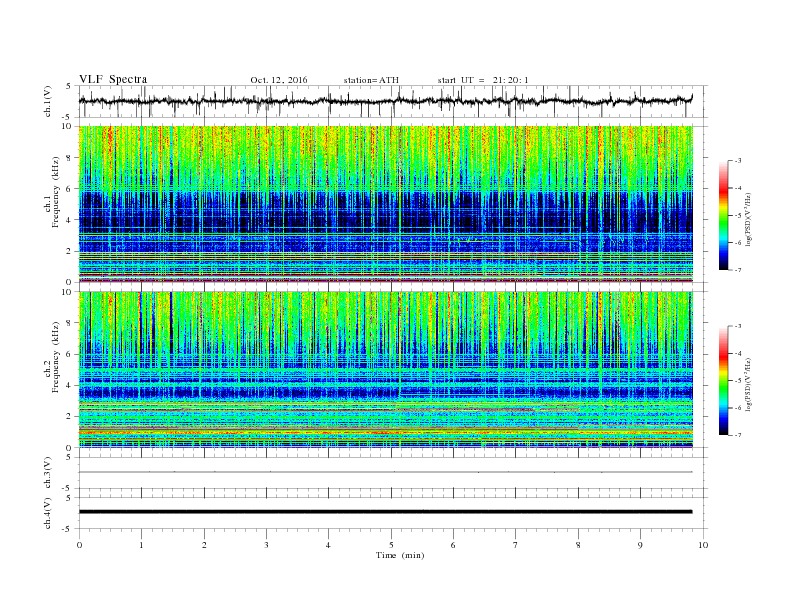Click the ch.2 colorbar "log(PSD)(V²/Hz)" label
Screen dimensions: 792x612
click(749, 384)
